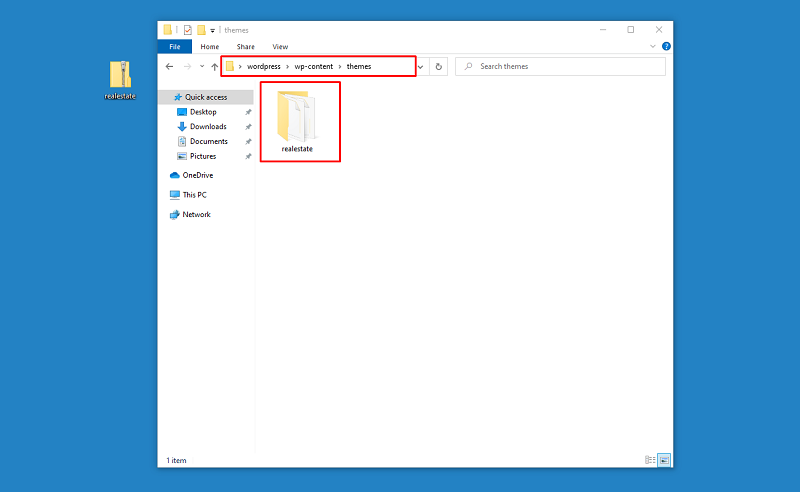Click the 1 item status text
This screenshot has height=492, width=800.
[177, 460]
